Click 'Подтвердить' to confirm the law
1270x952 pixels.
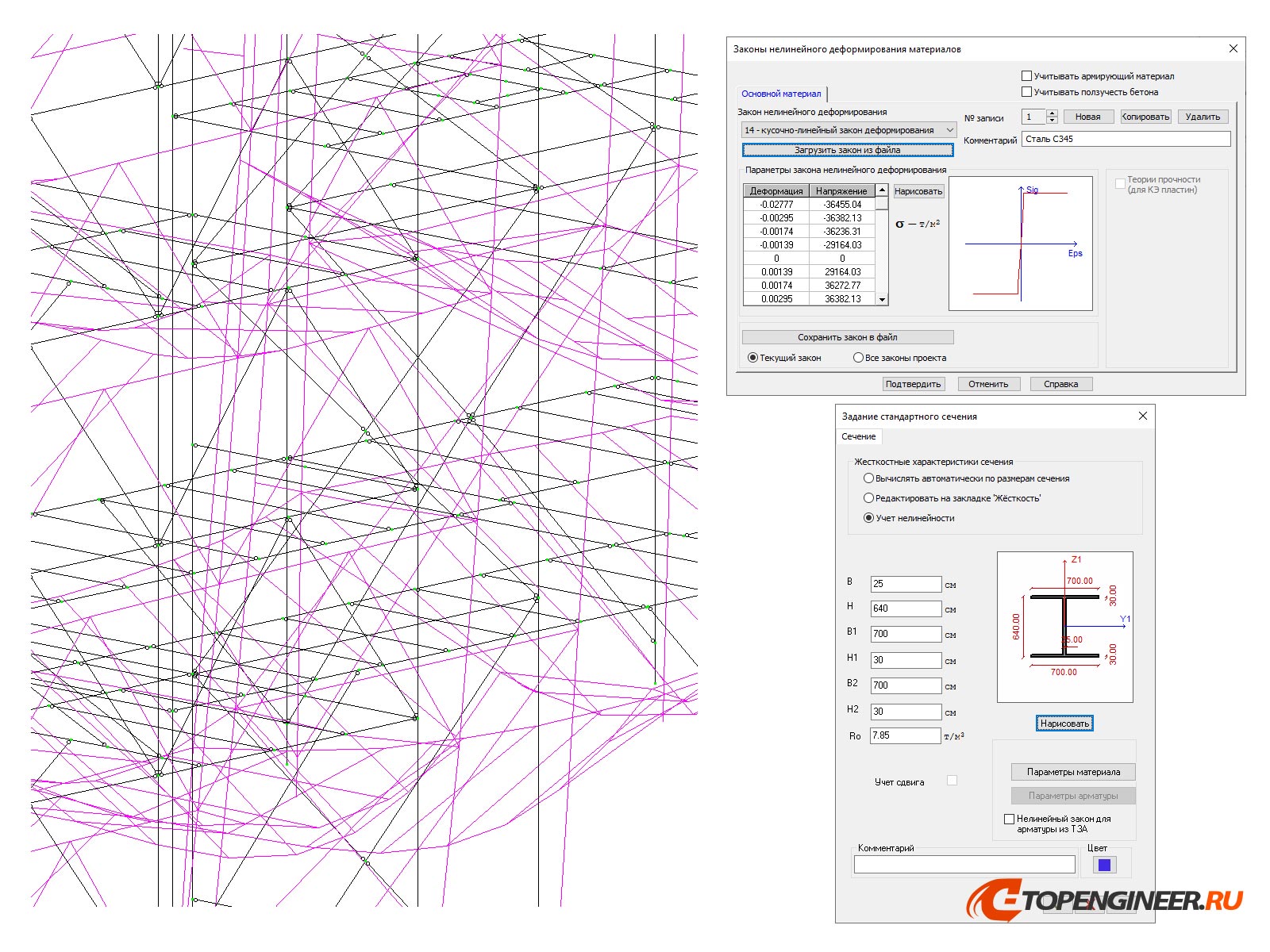click(913, 384)
